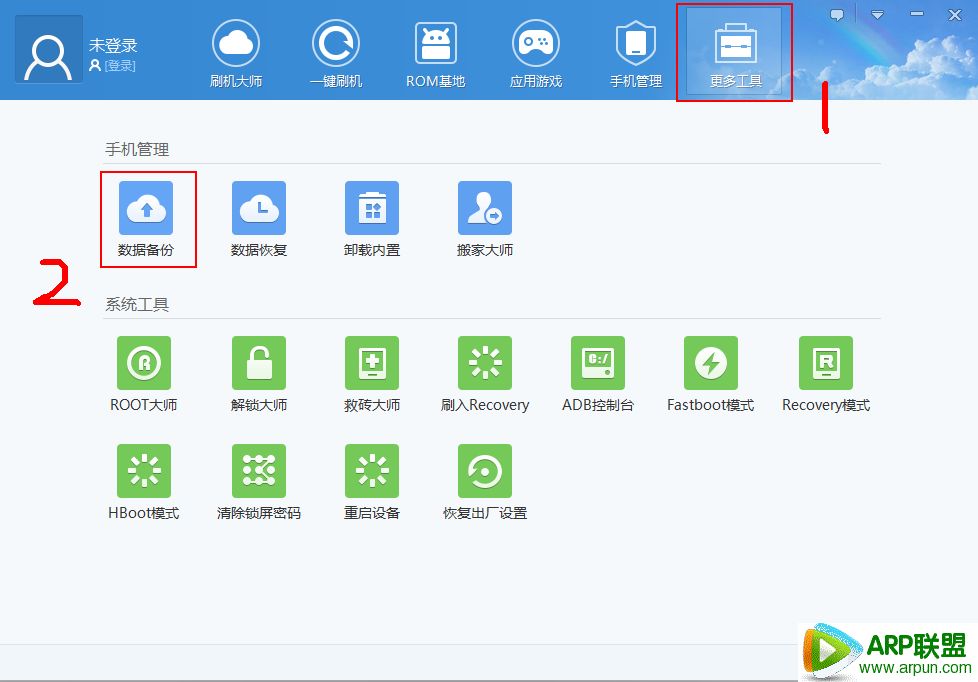This screenshot has width=978, height=682.
Task: Open the feedback message bubble icon
Action: pyautogui.click(x=837, y=15)
